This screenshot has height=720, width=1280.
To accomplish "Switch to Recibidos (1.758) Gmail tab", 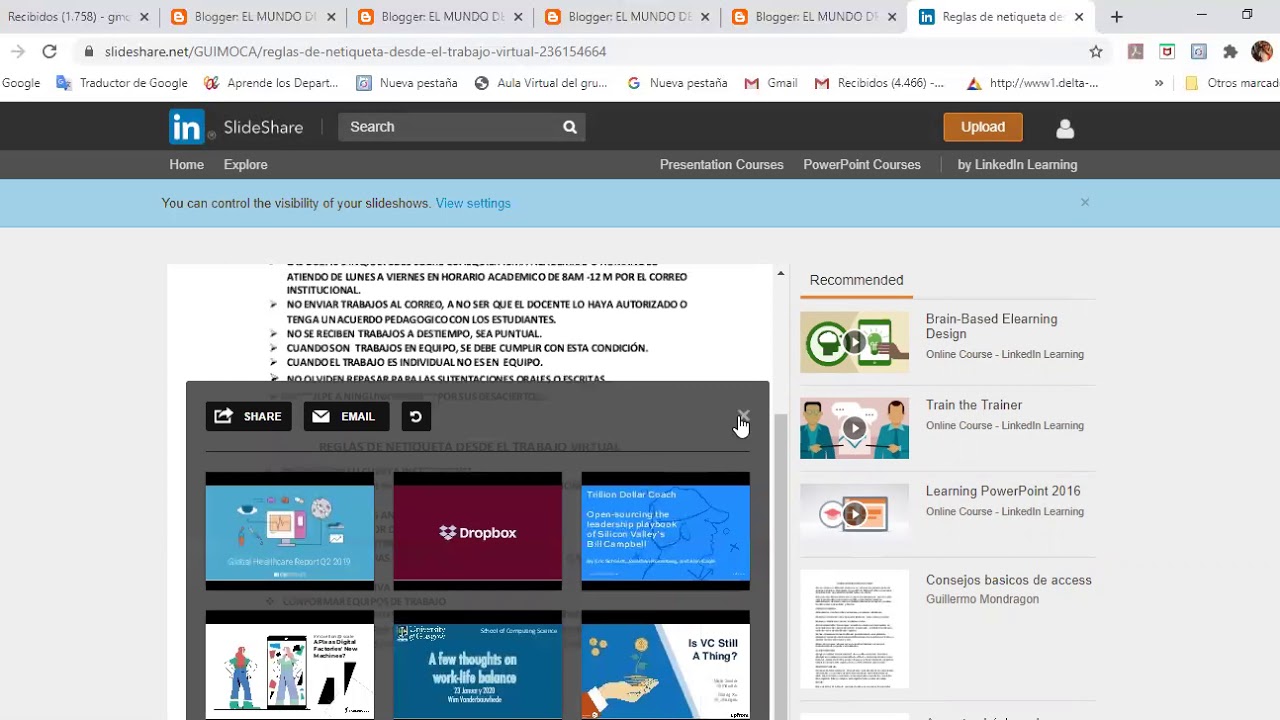I will click(77, 17).
